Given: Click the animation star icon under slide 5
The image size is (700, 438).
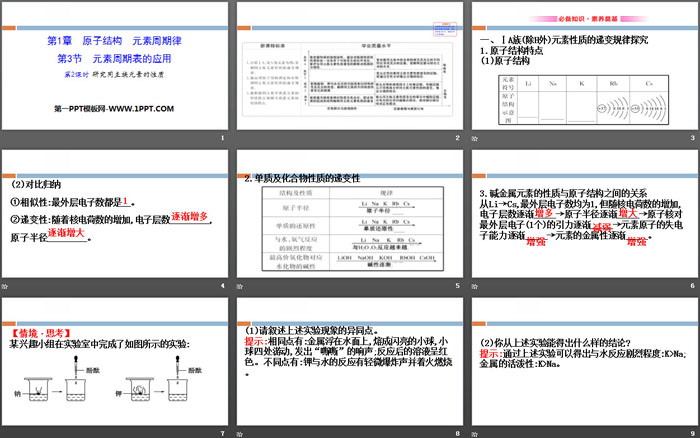Looking at the screenshot, I should click(x=240, y=286).
